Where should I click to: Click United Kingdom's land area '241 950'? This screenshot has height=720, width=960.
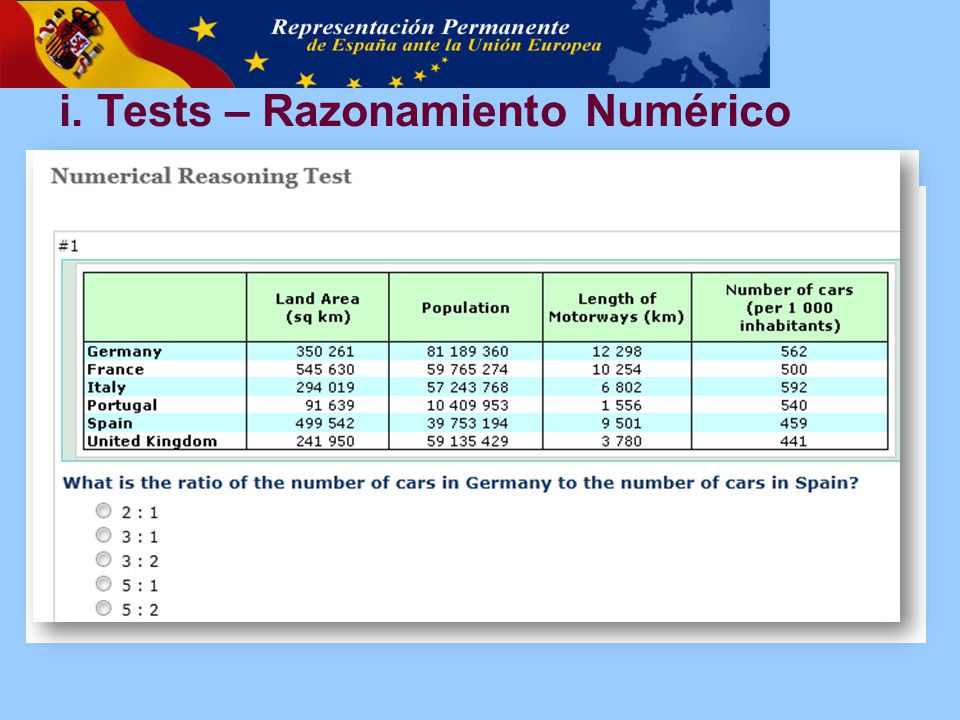tap(325, 441)
